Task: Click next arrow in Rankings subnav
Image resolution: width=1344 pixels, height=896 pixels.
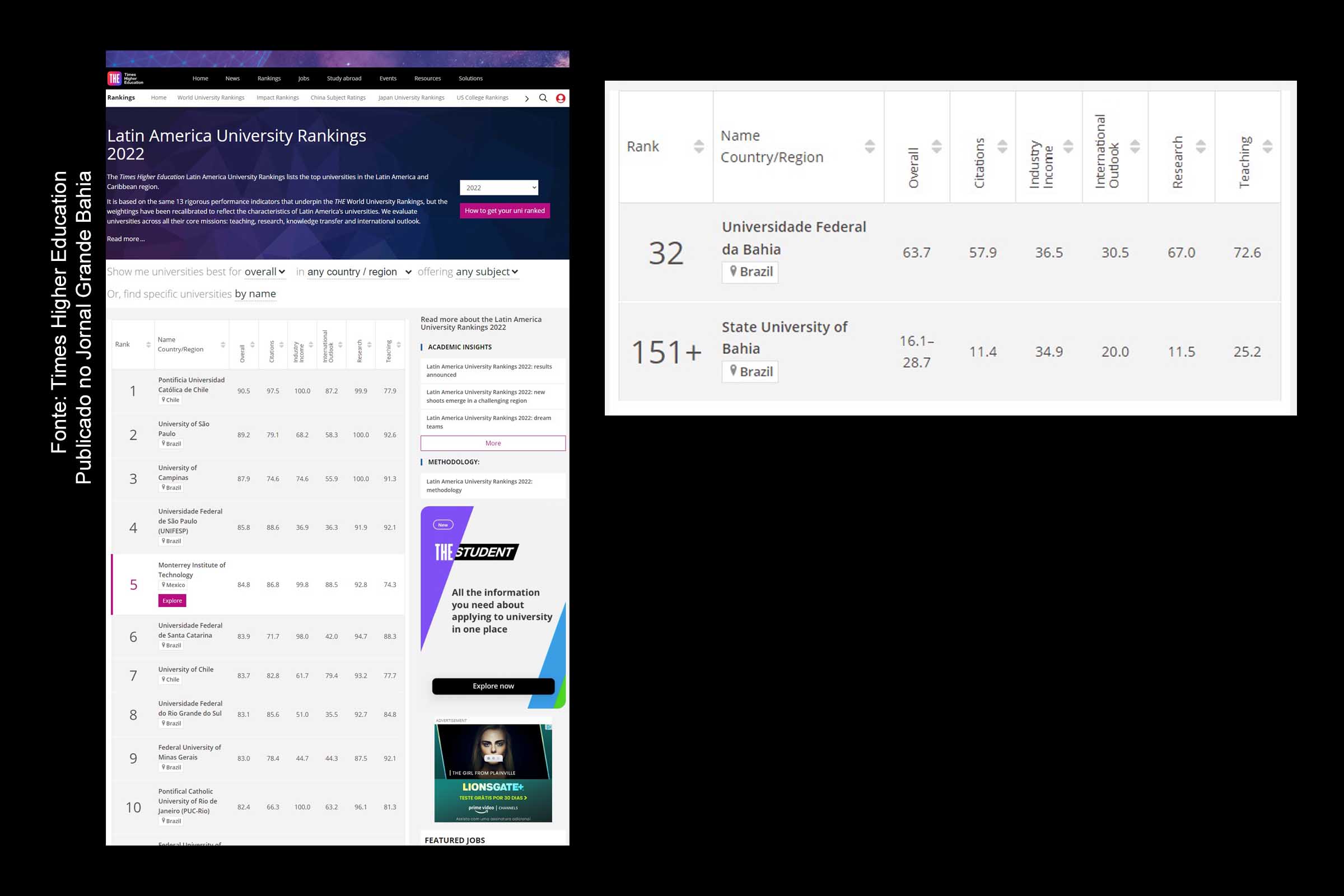Action: coord(526,99)
